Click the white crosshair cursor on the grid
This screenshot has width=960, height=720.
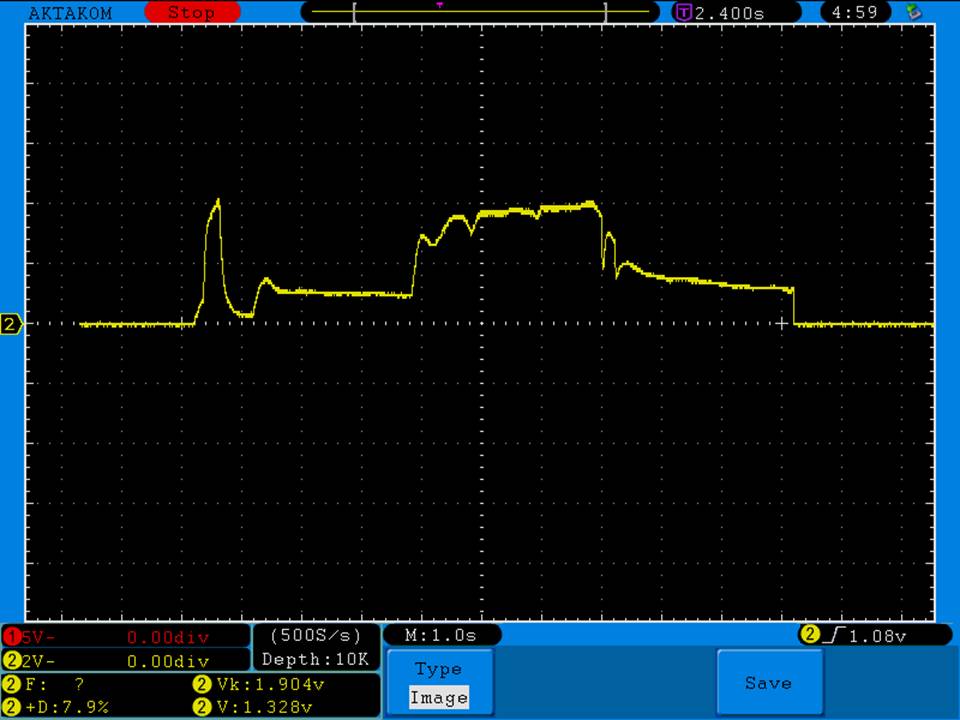(782, 323)
